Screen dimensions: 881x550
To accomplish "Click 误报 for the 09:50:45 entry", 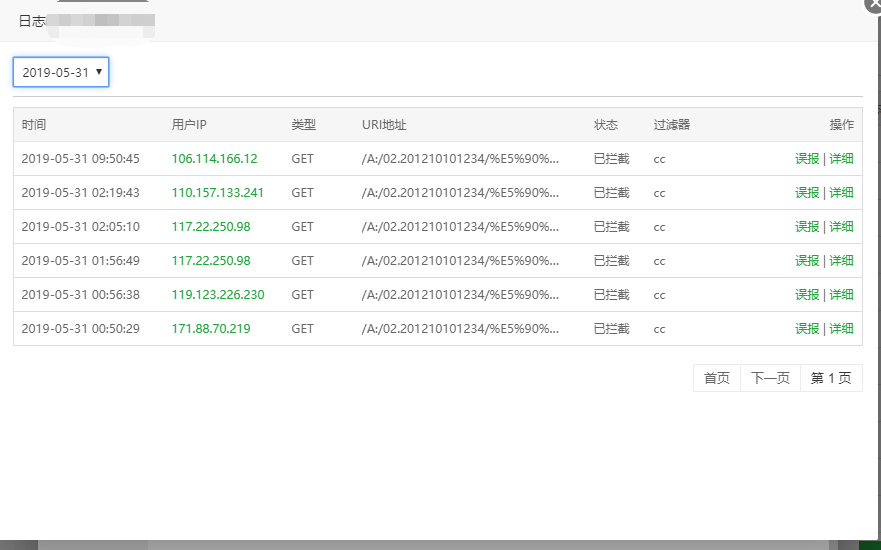I will 806,159.
